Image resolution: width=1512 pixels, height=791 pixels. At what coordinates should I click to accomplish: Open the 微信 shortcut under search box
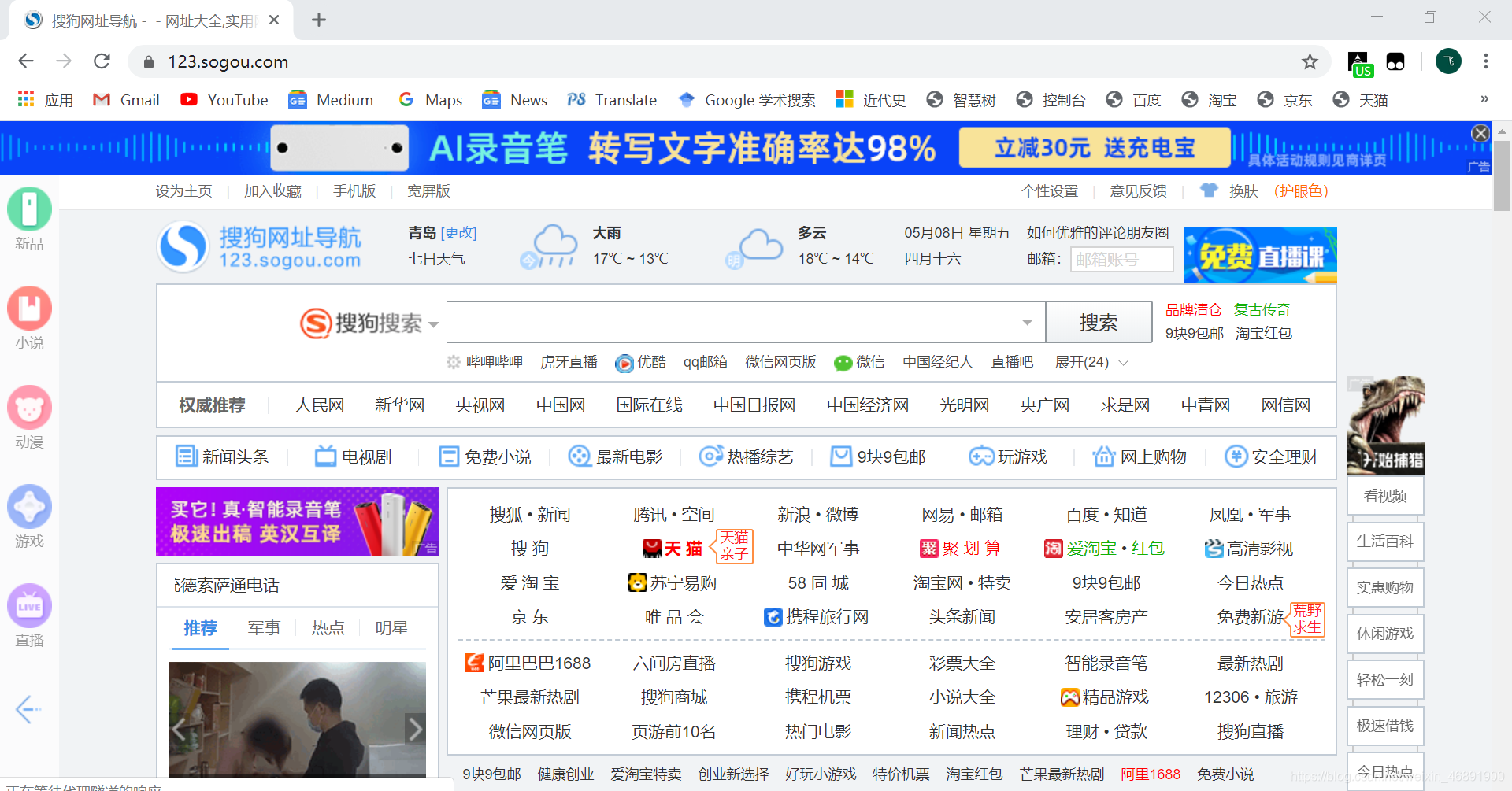(859, 362)
